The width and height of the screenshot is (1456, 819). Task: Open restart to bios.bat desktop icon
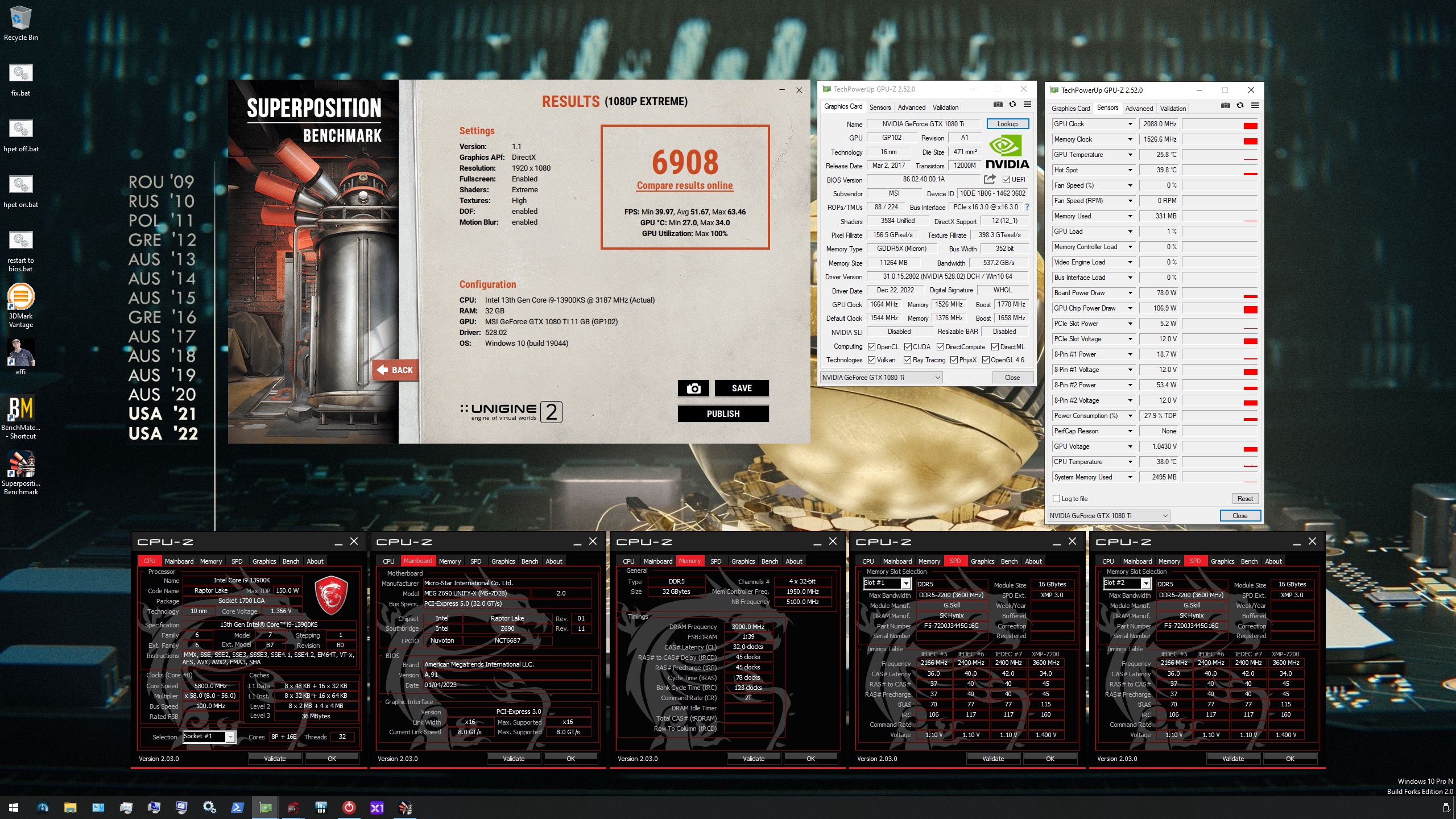20,250
